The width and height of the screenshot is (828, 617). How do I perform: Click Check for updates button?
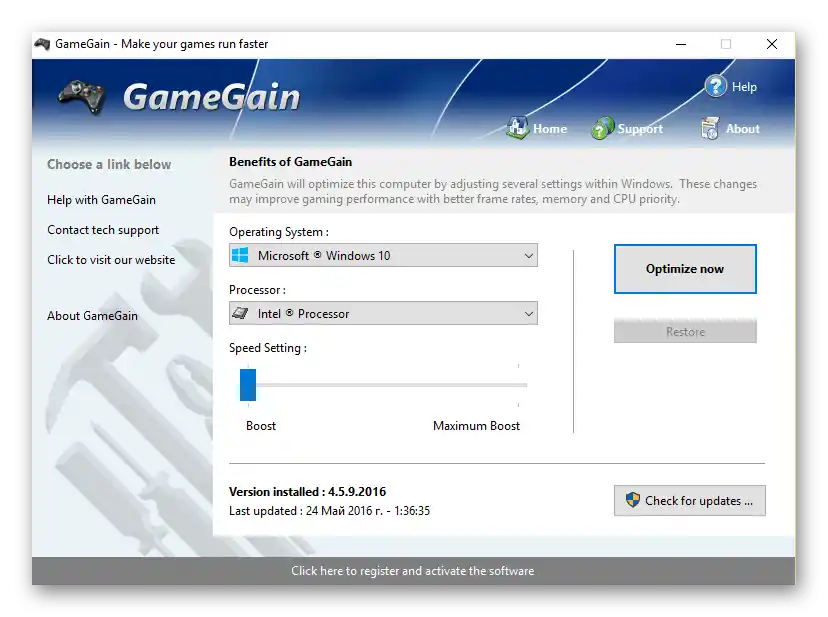[689, 500]
